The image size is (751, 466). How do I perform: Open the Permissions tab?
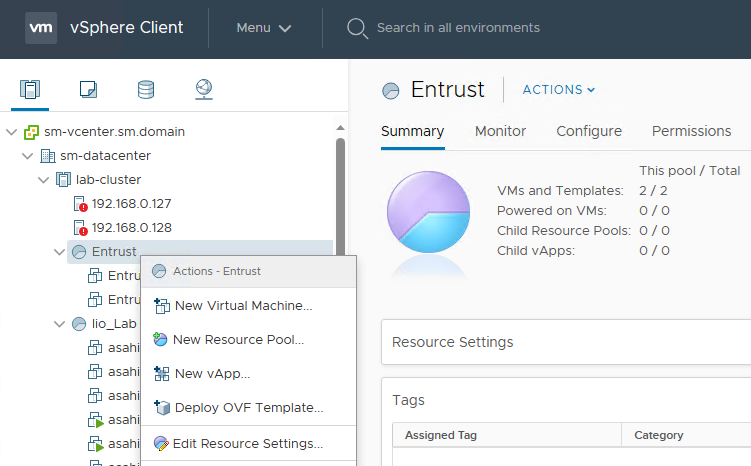coord(691,131)
